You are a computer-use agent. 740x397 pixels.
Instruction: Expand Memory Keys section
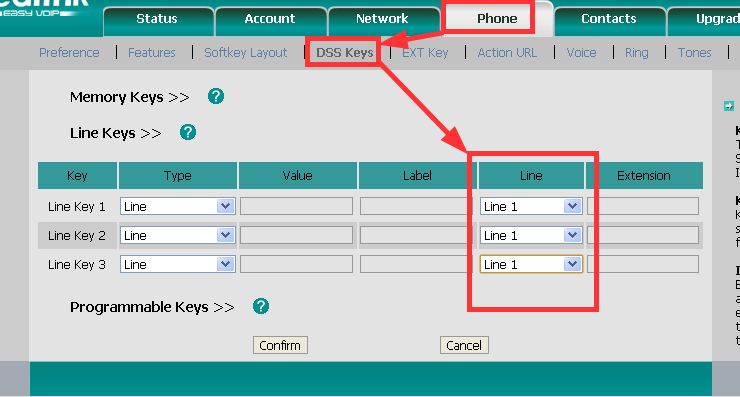130,97
